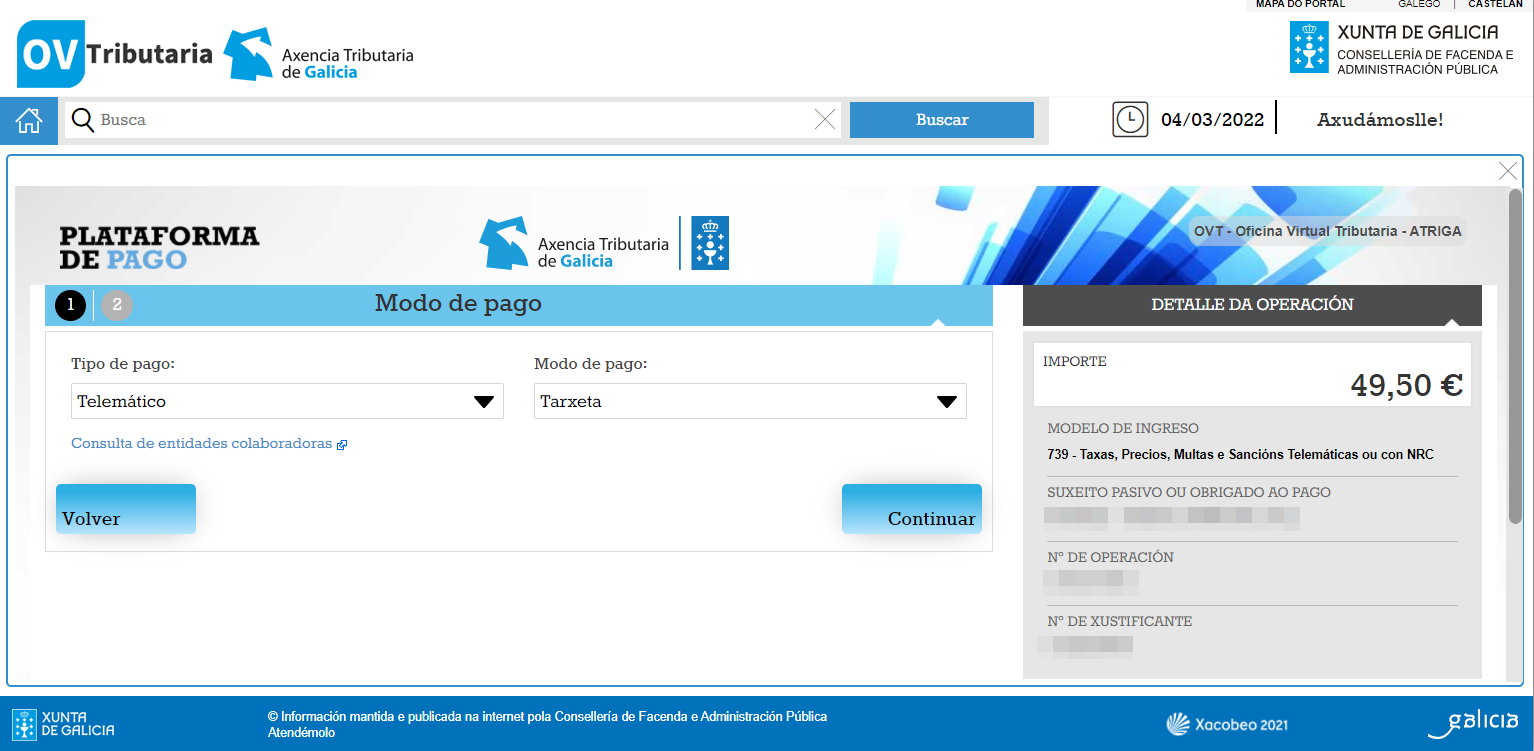Viewport: 1534px width, 751px height.
Task: Clear the search field with X icon
Action: [x=825, y=120]
